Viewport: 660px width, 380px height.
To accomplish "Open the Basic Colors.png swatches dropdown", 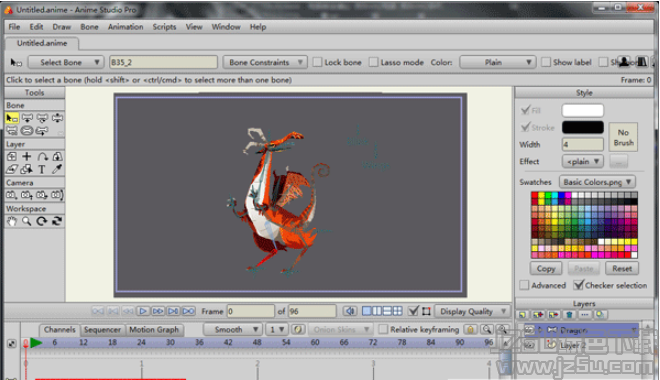I will [x=597, y=182].
